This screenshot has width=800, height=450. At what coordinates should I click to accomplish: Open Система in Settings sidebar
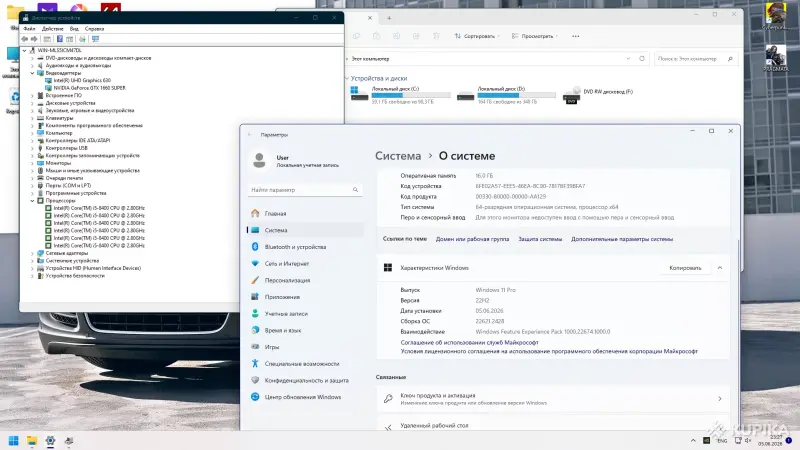[305, 230]
